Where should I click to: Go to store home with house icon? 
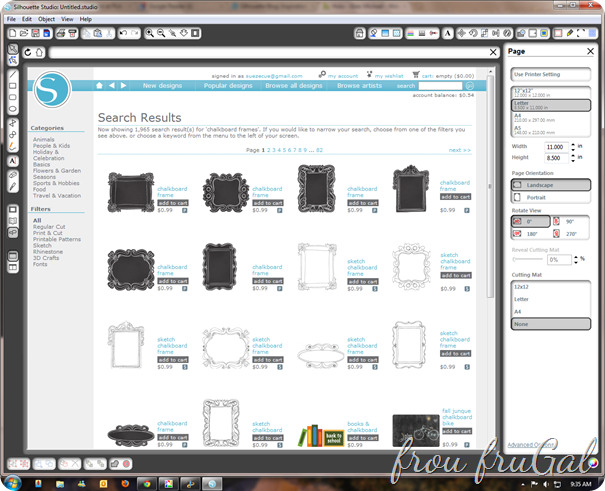(39, 52)
